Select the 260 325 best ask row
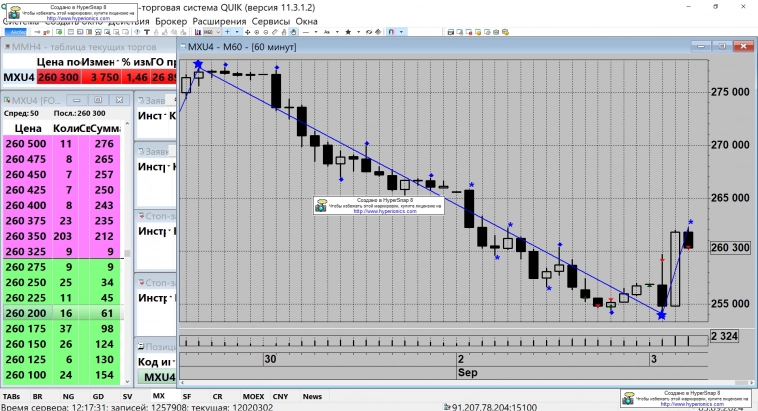758x411 pixels. (61, 251)
